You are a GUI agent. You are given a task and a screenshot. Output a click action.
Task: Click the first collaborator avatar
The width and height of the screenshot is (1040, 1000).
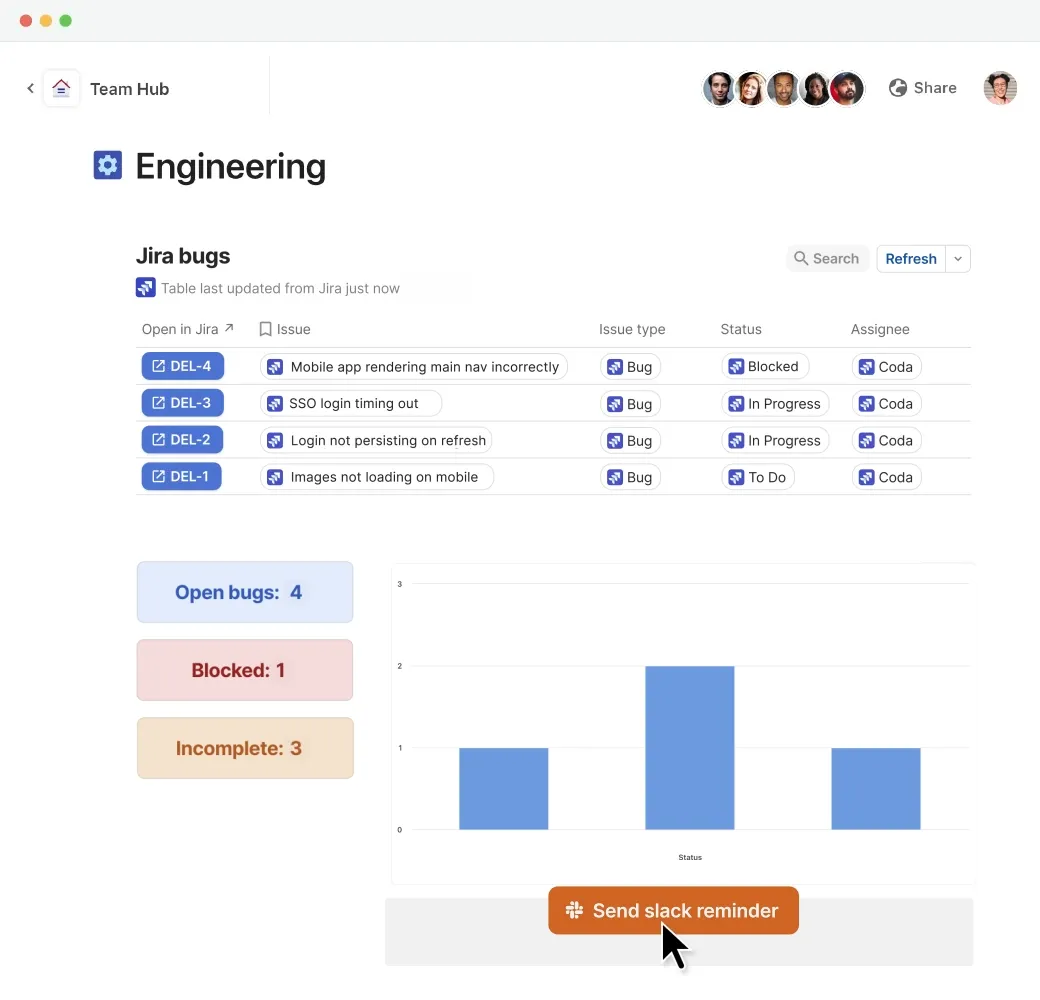coord(719,88)
